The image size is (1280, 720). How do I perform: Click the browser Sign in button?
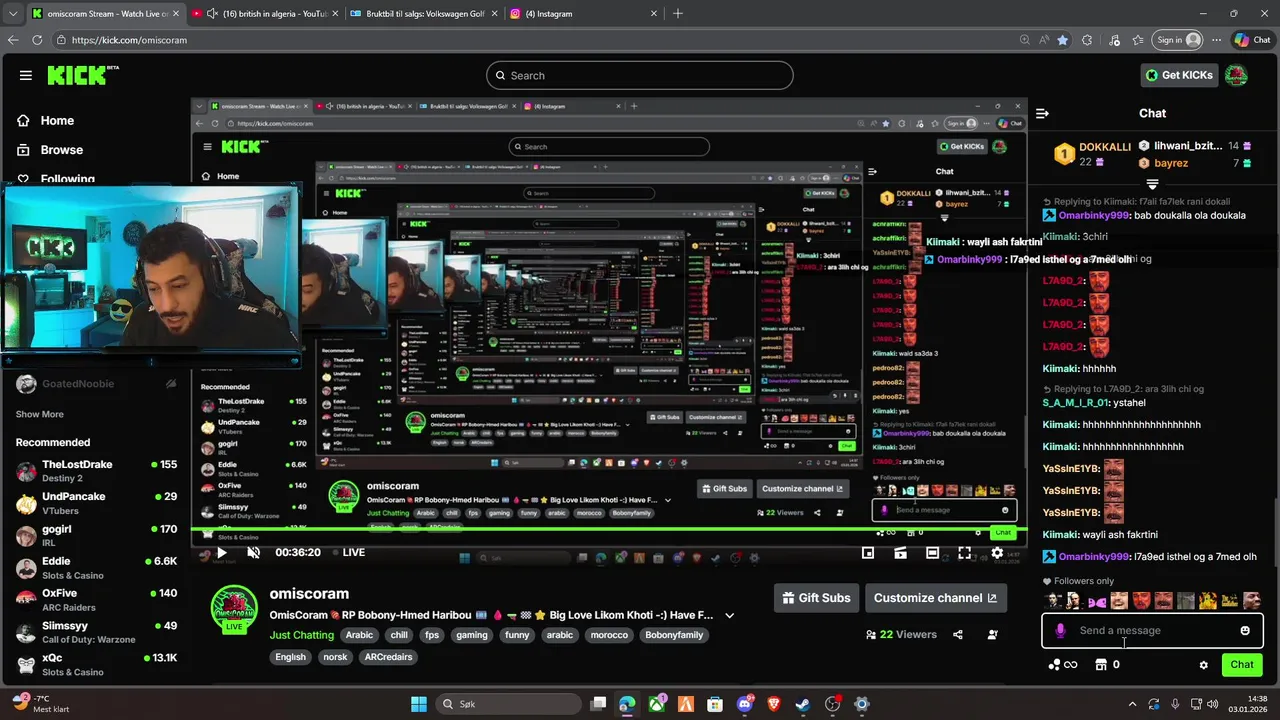(1178, 40)
